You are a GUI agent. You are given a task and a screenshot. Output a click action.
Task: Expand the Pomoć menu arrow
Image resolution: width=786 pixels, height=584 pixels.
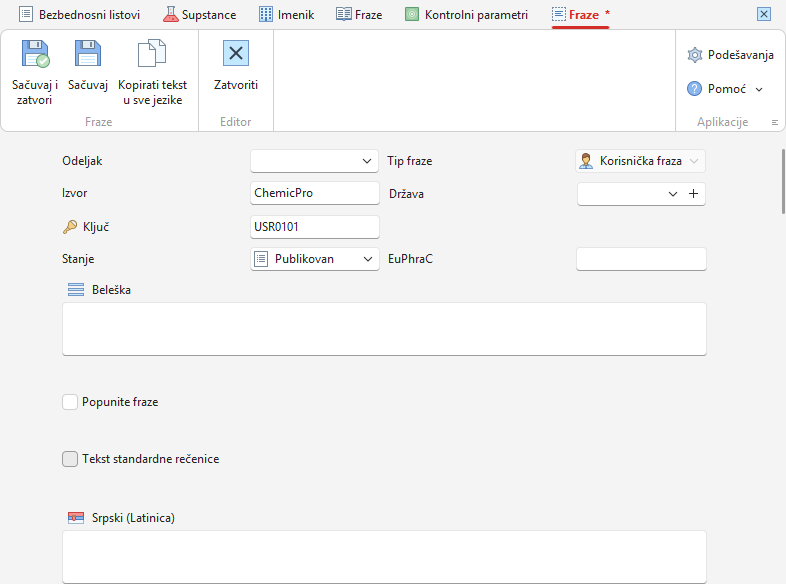[x=759, y=89]
